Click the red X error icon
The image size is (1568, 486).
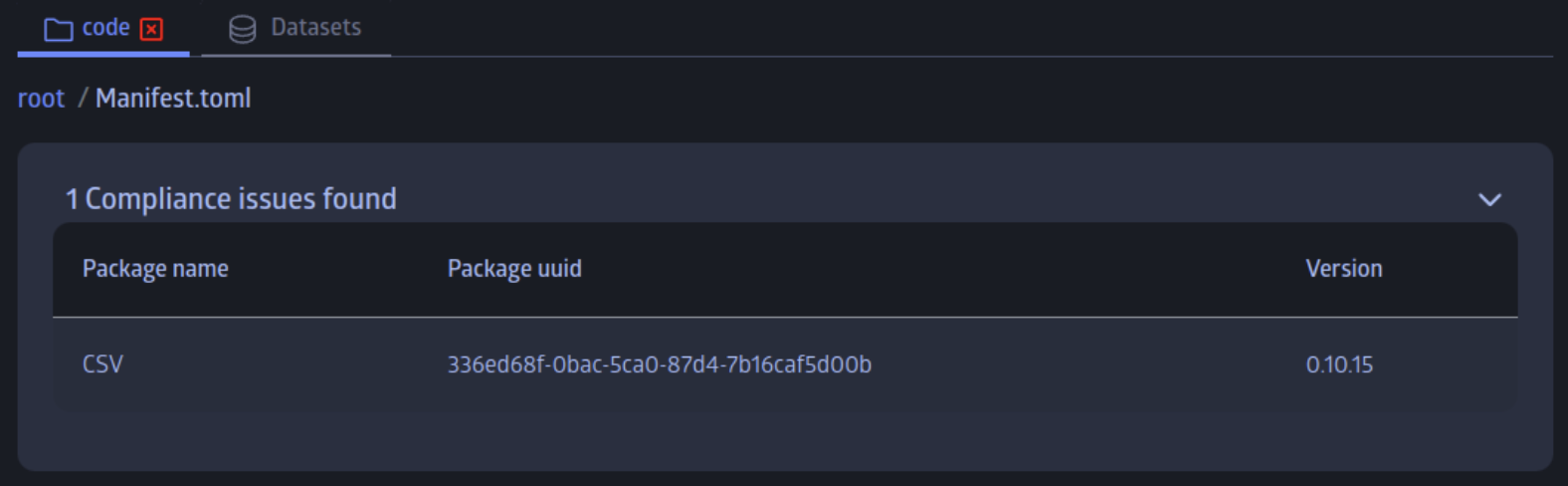pos(151,30)
